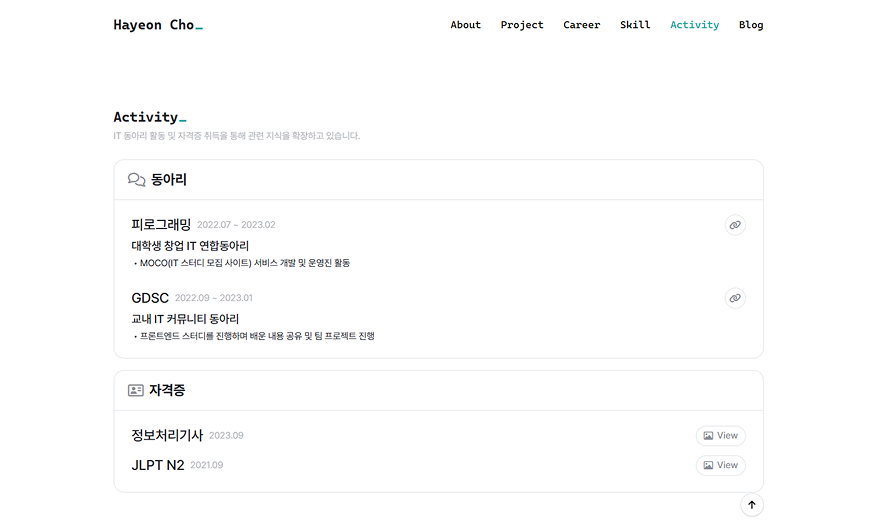
Task: Click the scroll-to-top arrow button
Action: point(752,505)
